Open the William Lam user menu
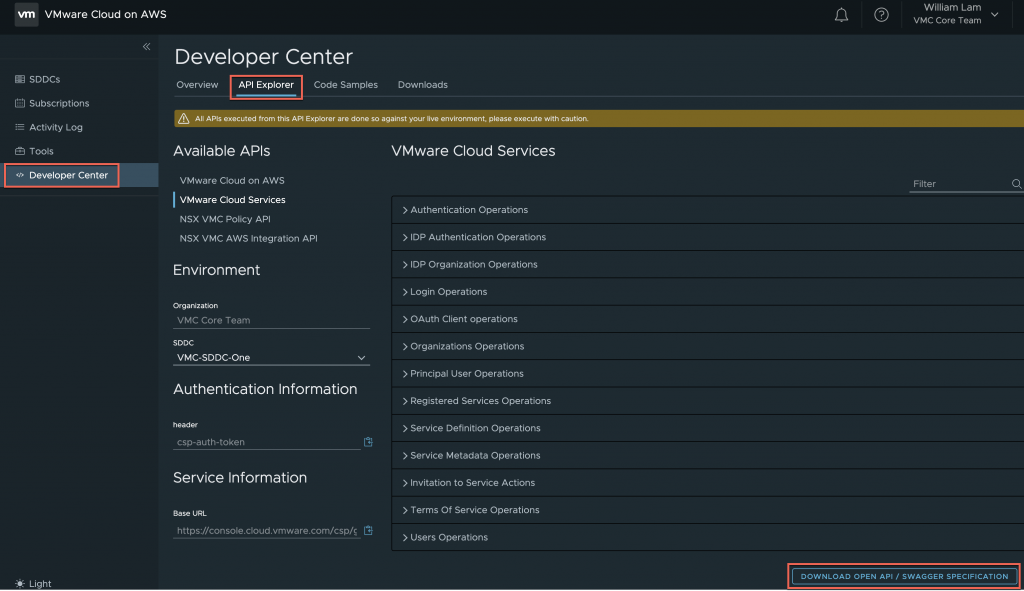 coord(958,15)
